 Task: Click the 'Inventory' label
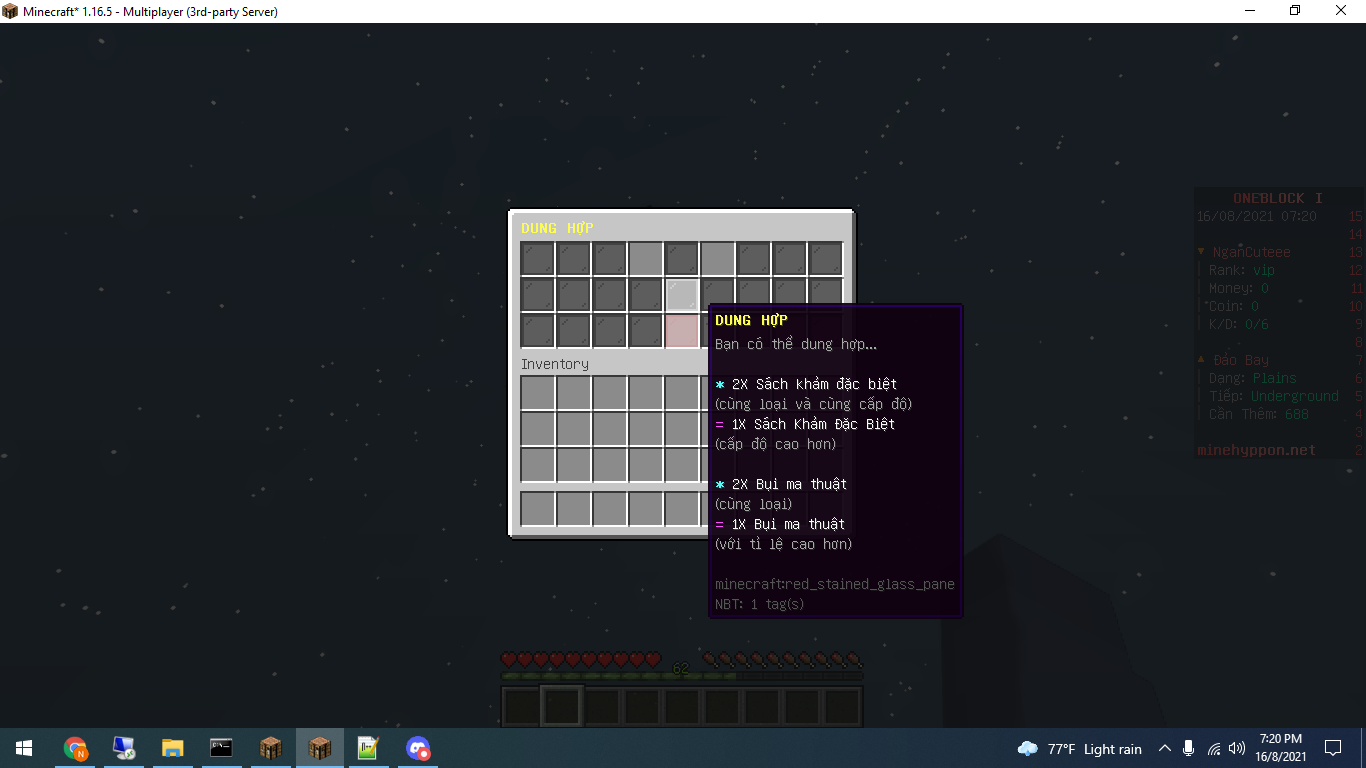click(x=555, y=364)
